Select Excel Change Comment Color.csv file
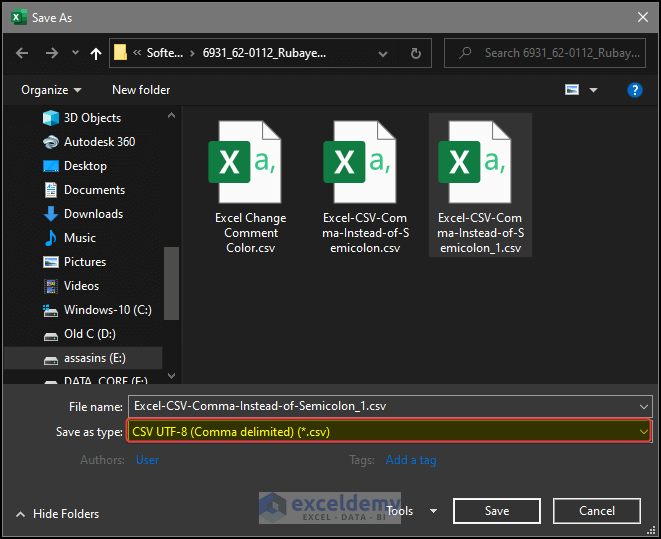Image resolution: width=661 pixels, height=539 pixels. click(250, 187)
